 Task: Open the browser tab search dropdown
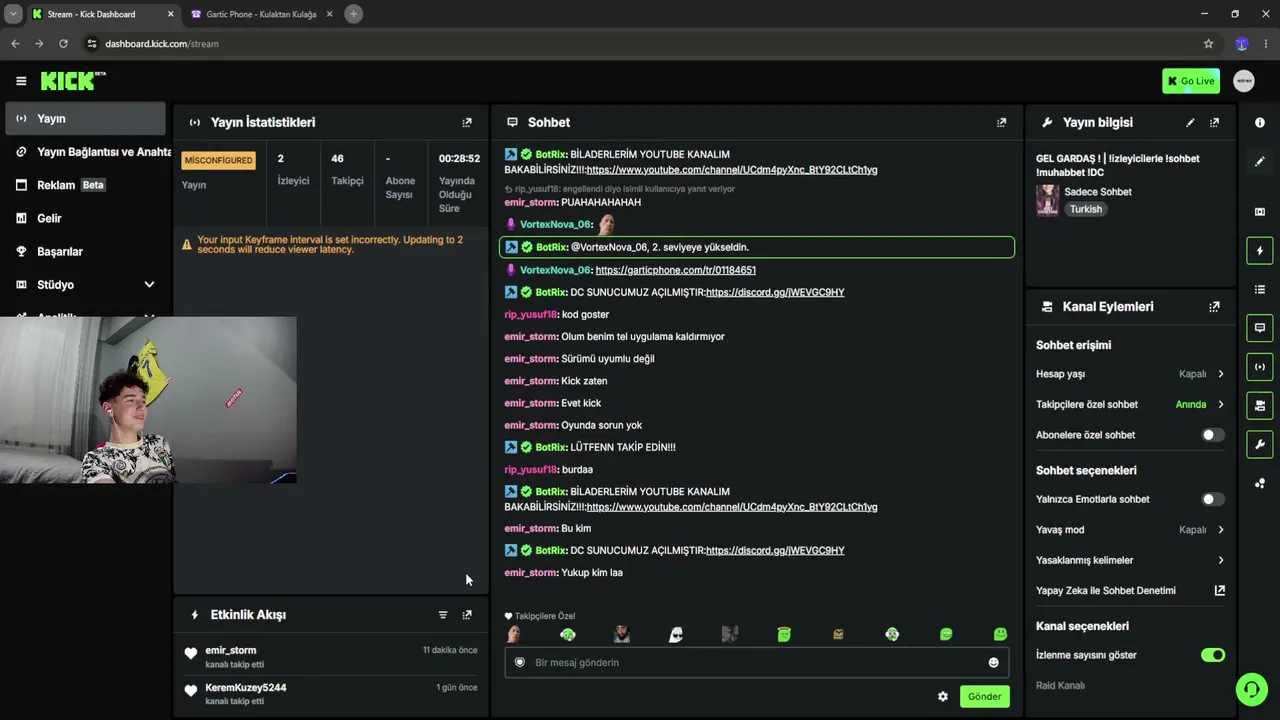tap(13, 14)
